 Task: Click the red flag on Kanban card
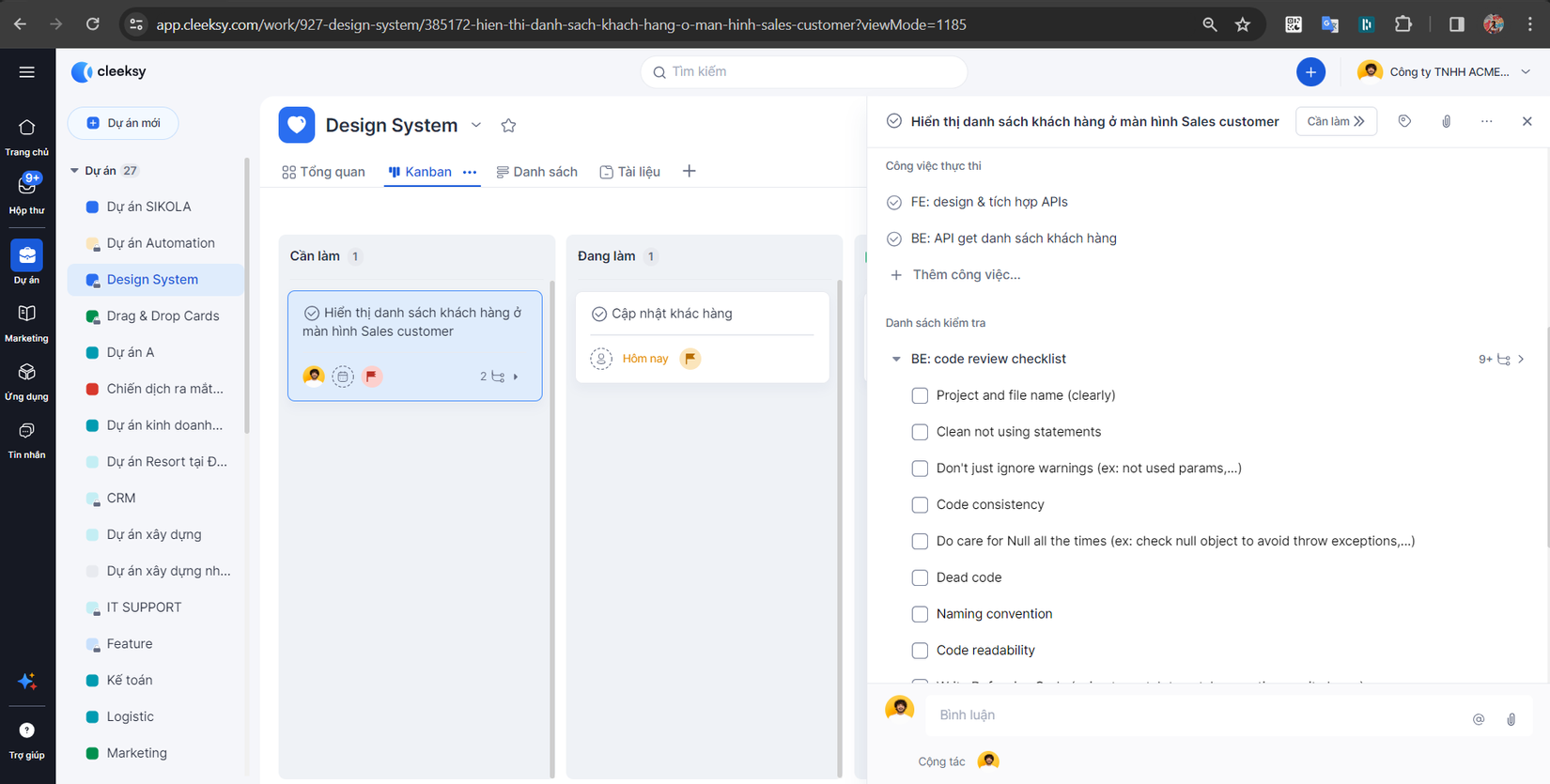[x=372, y=377]
